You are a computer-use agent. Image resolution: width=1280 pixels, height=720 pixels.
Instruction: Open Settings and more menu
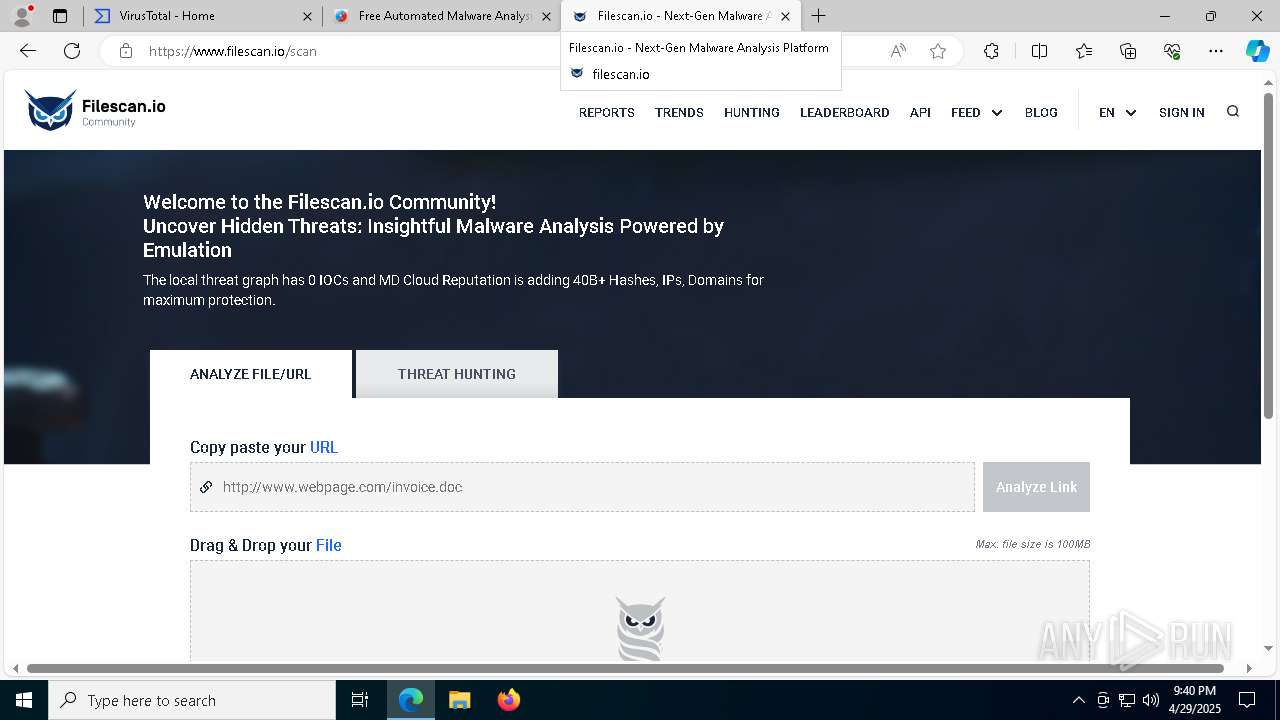point(1216,51)
